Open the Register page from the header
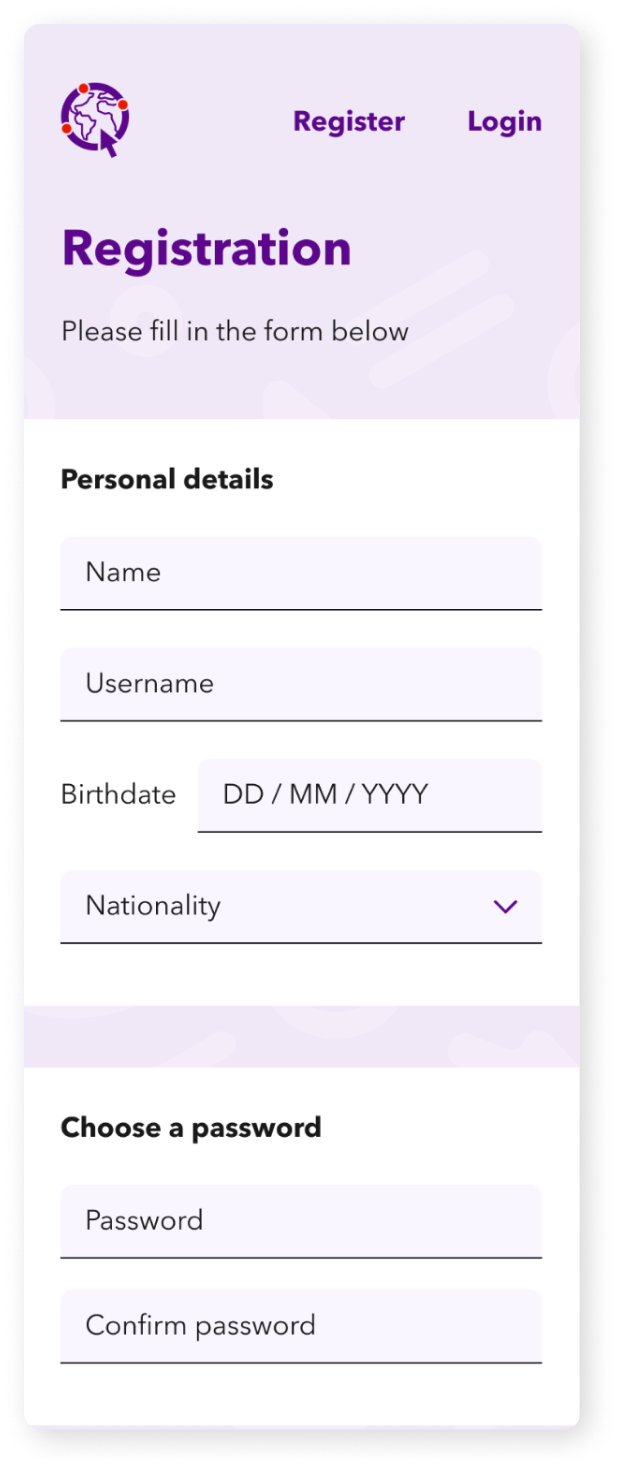The height and width of the screenshot is (1470, 620). click(348, 122)
